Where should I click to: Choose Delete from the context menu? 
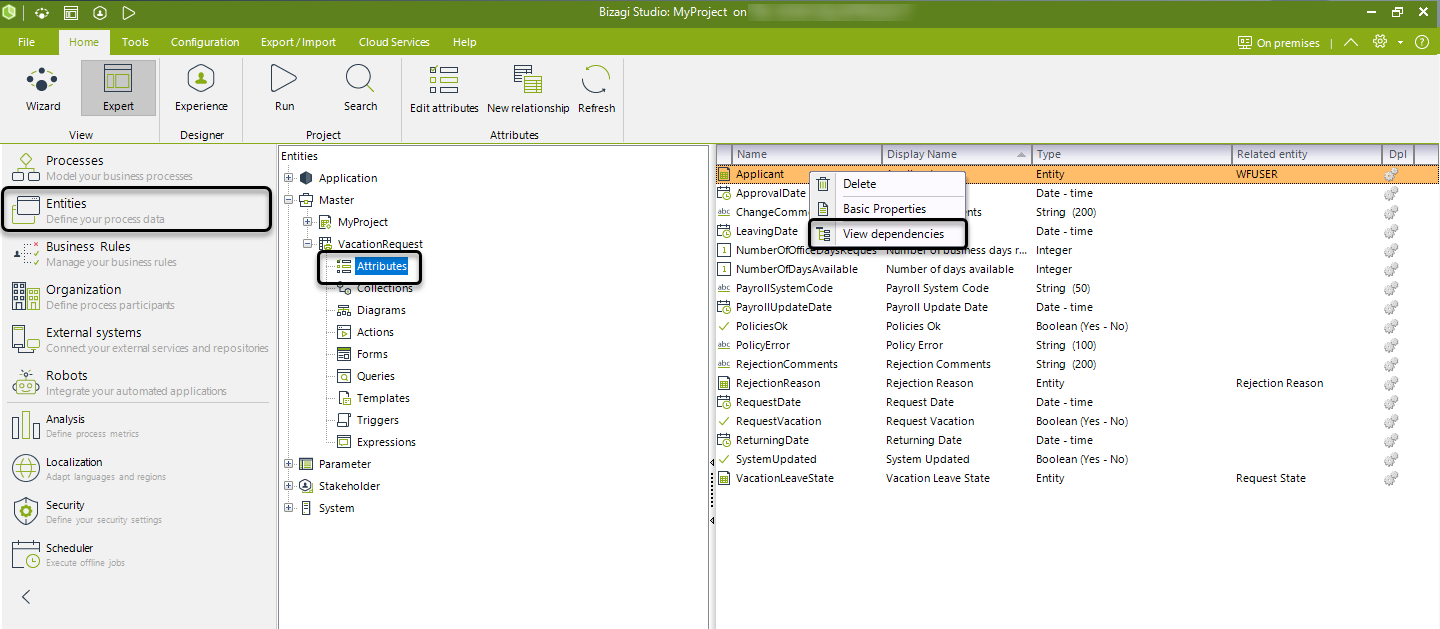tap(887, 184)
